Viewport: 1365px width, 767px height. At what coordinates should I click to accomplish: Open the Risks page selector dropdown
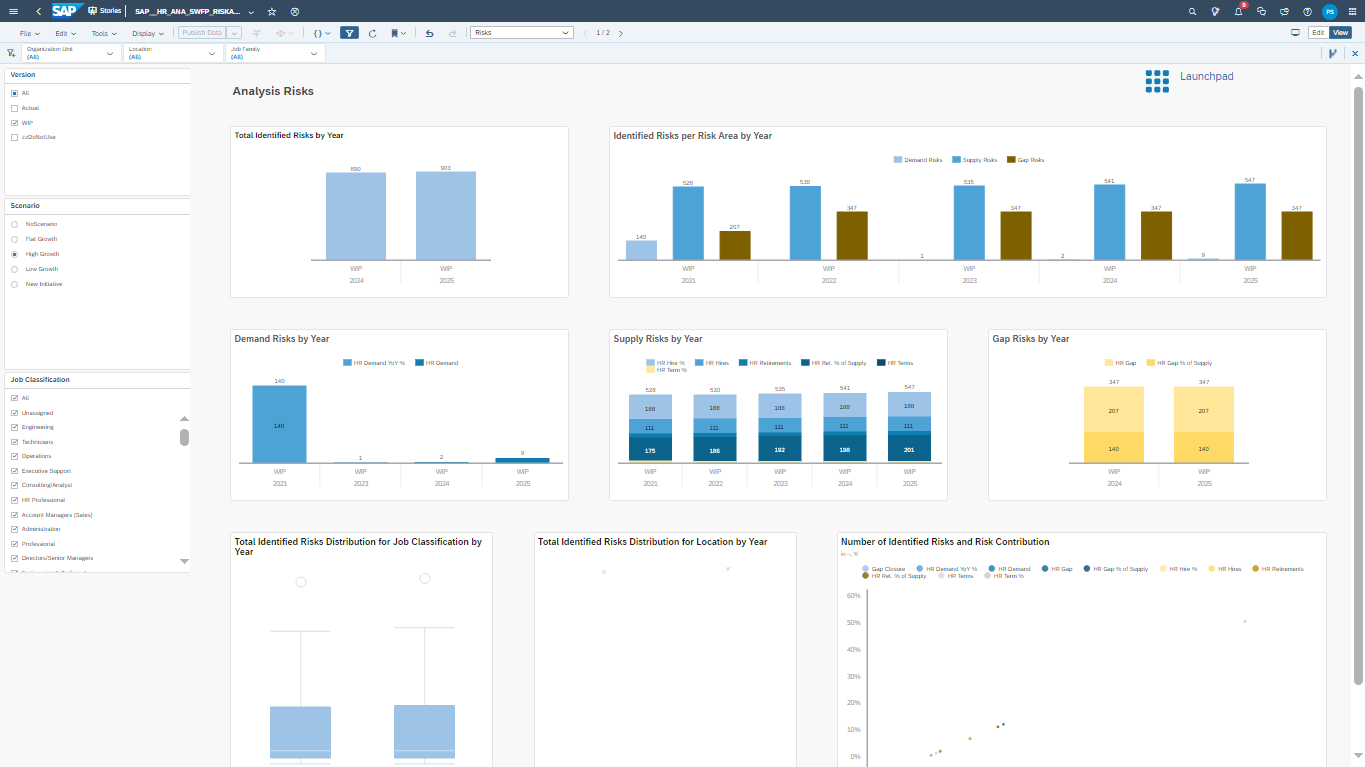tap(521, 33)
